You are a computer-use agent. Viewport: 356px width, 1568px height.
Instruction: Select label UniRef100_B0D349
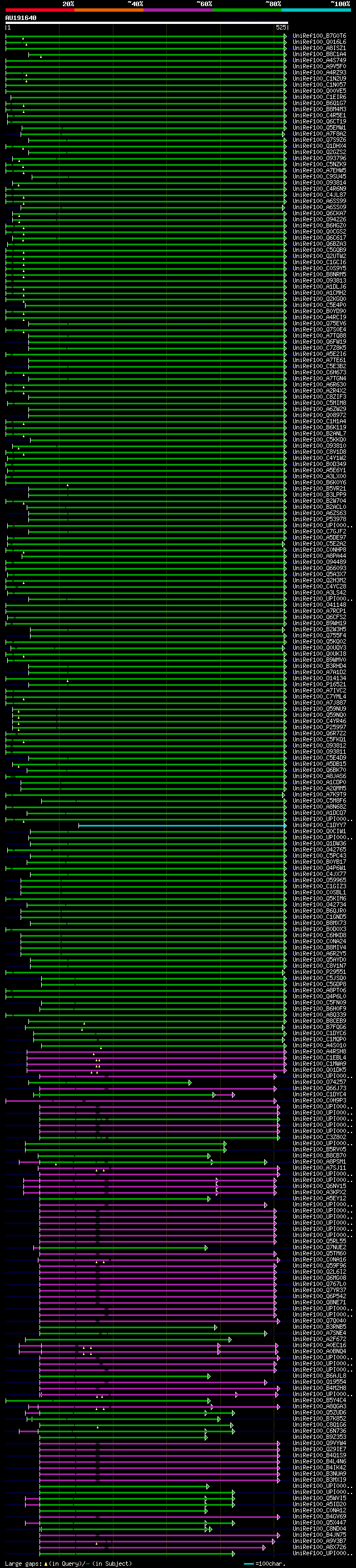pos(319,464)
